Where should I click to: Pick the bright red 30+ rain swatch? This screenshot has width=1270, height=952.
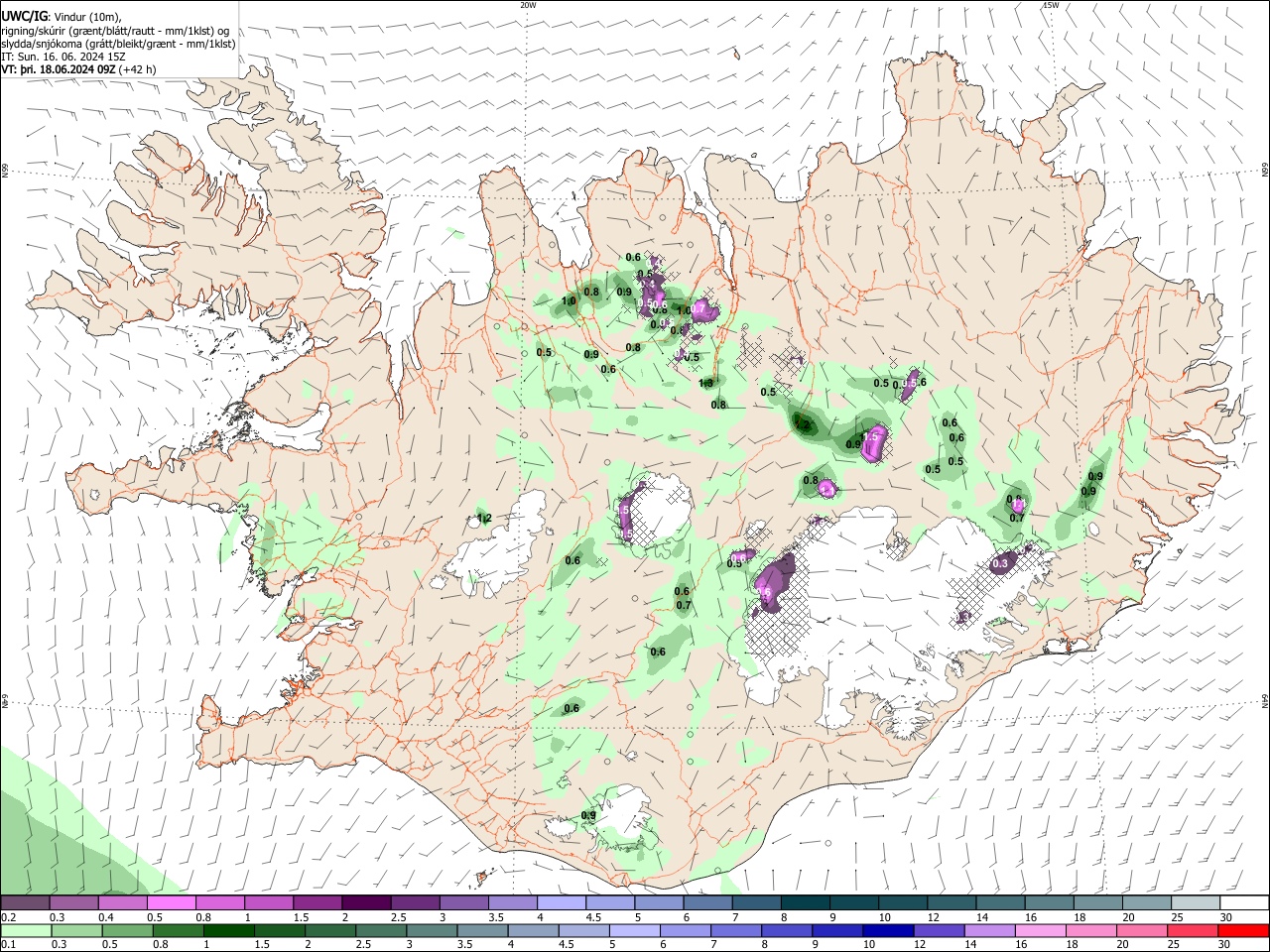point(1245,930)
